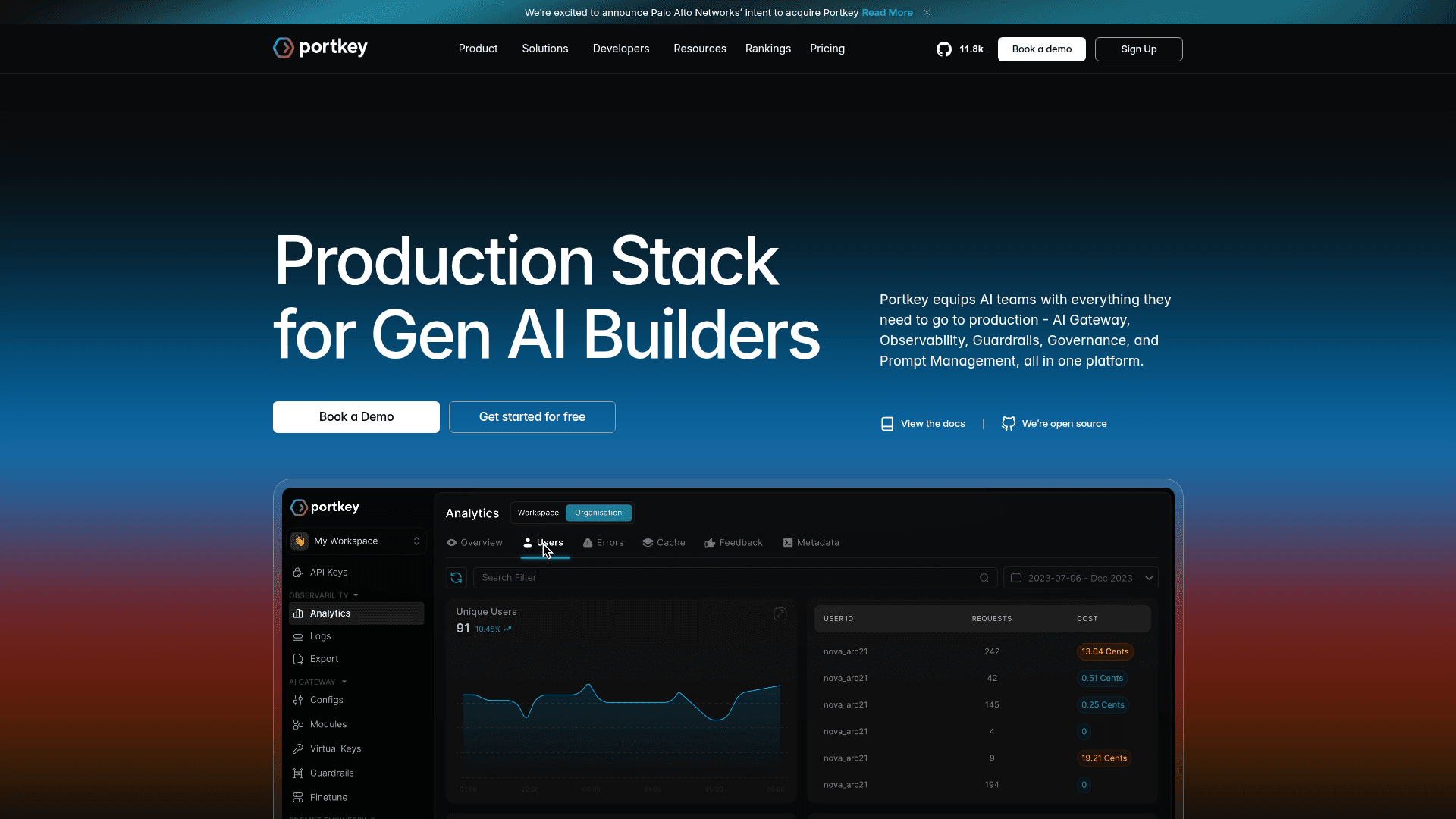Select the 19.21 Cents cost badge
Screen dimensions: 1456x819
[x=1104, y=758]
